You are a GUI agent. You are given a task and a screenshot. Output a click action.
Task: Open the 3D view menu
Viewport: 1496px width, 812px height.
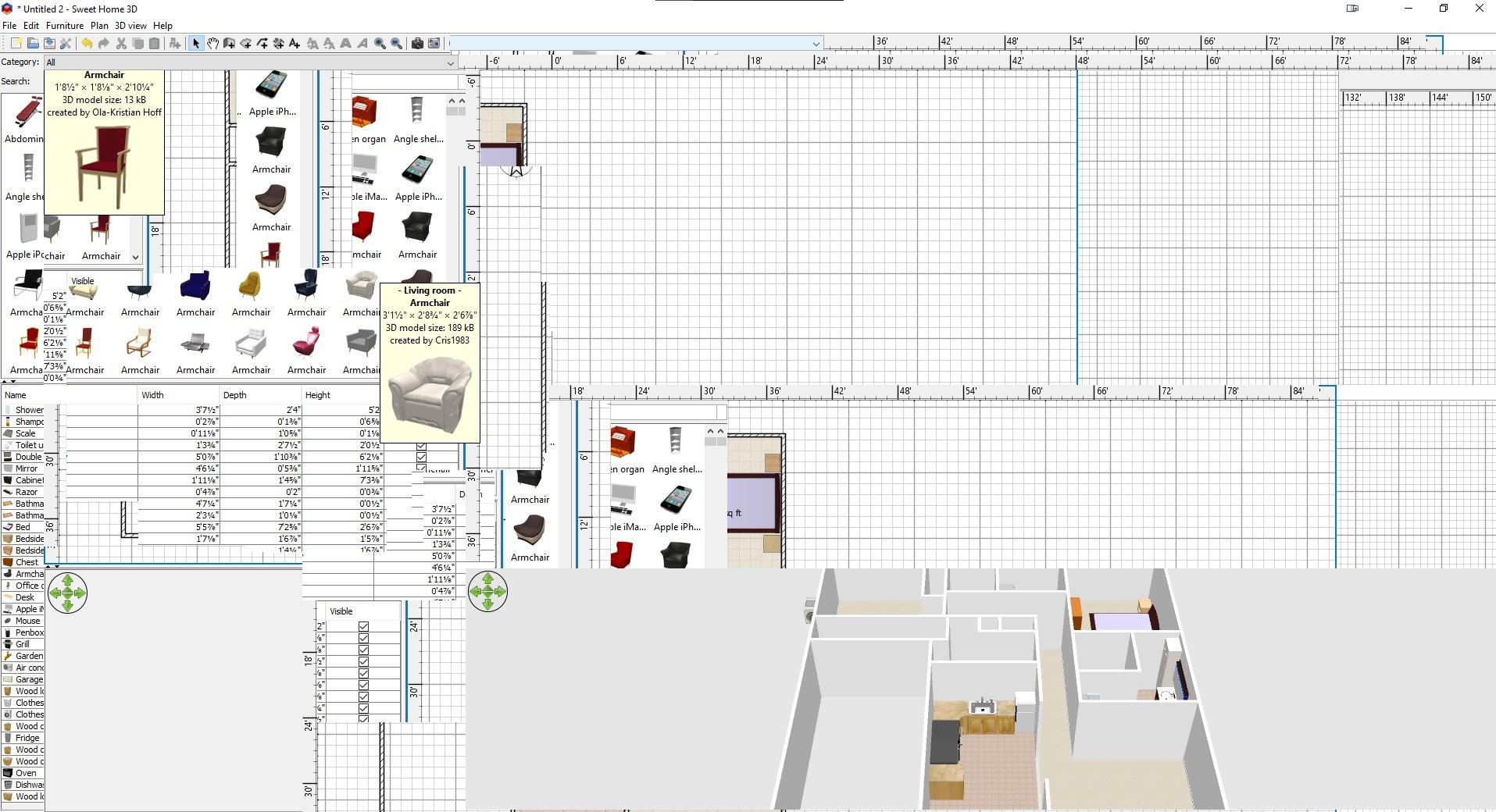click(x=130, y=26)
